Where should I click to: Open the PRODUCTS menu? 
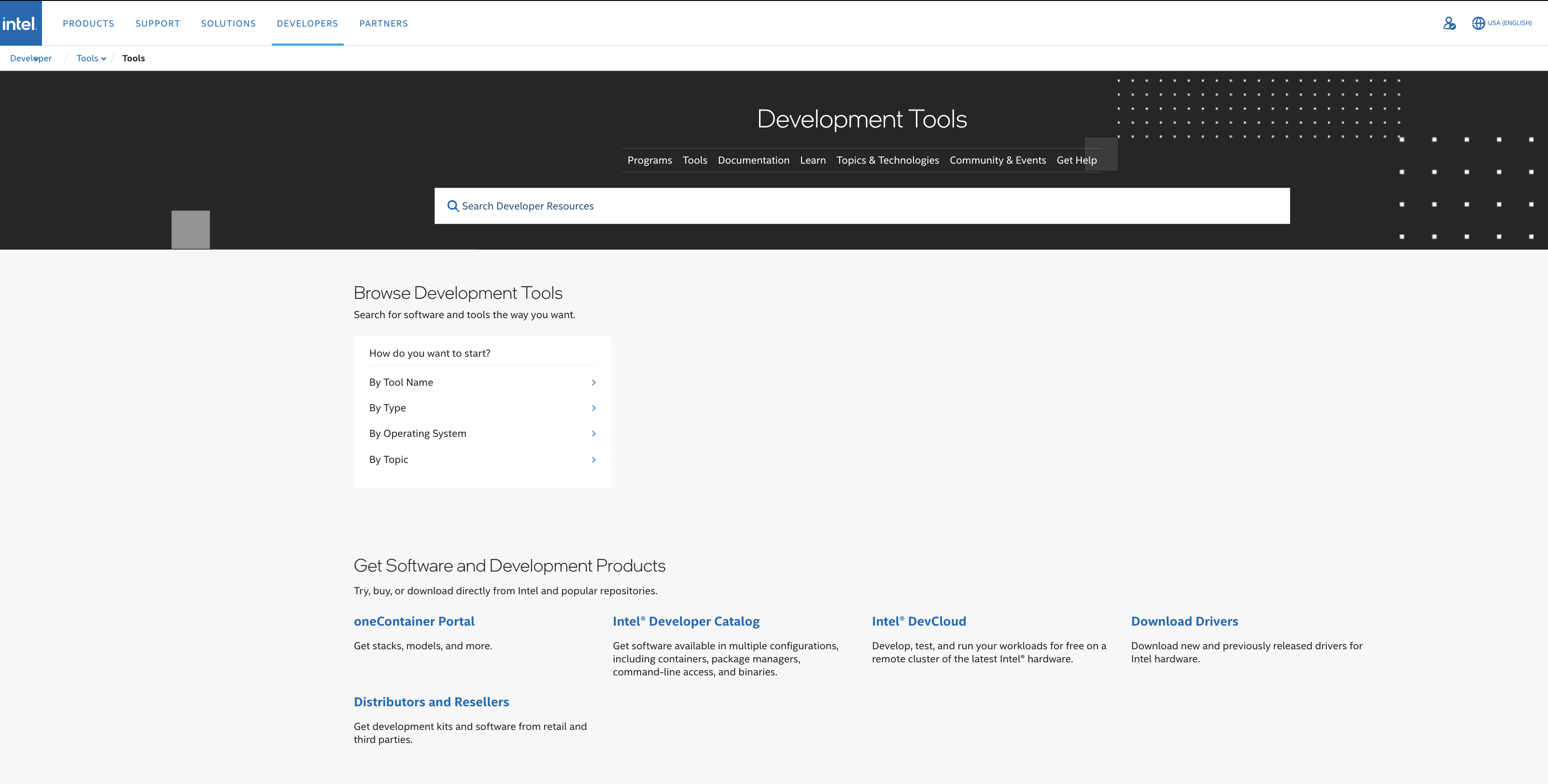point(88,23)
